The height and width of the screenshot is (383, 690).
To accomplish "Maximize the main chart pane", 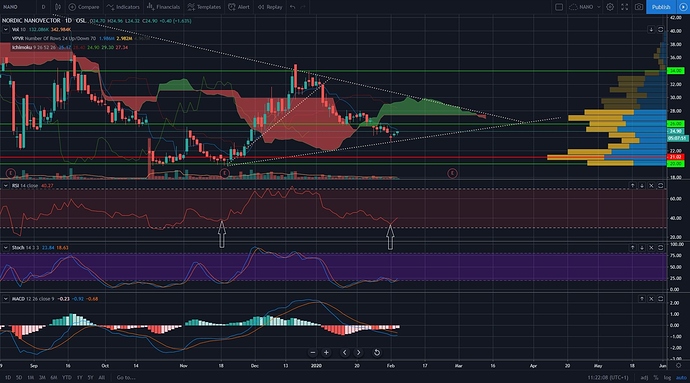I will tap(661, 29).
